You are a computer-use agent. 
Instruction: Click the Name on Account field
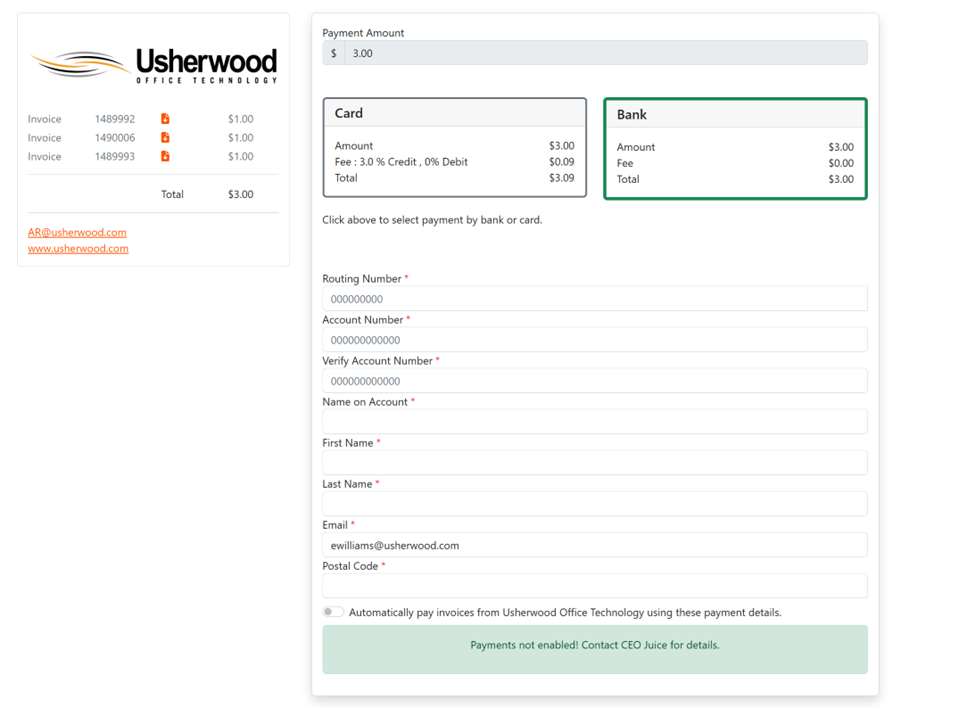(x=594, y=422)
